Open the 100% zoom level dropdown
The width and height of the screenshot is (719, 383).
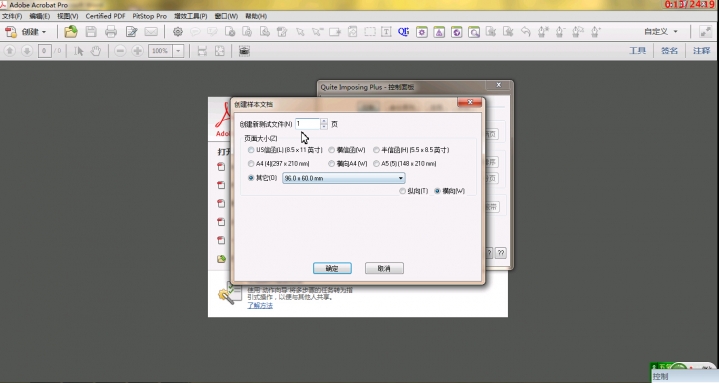(178, 51)
